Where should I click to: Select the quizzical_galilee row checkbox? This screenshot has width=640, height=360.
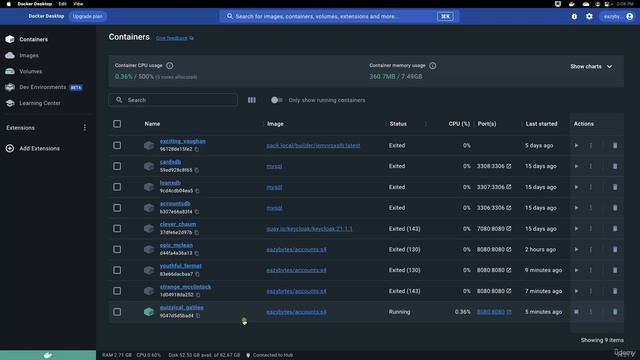click(117, 312)
